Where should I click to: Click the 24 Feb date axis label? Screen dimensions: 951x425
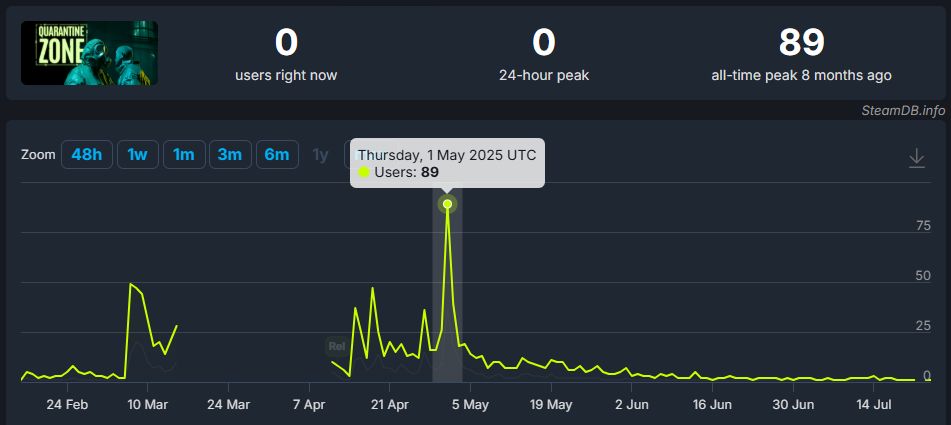pos(69,405)
